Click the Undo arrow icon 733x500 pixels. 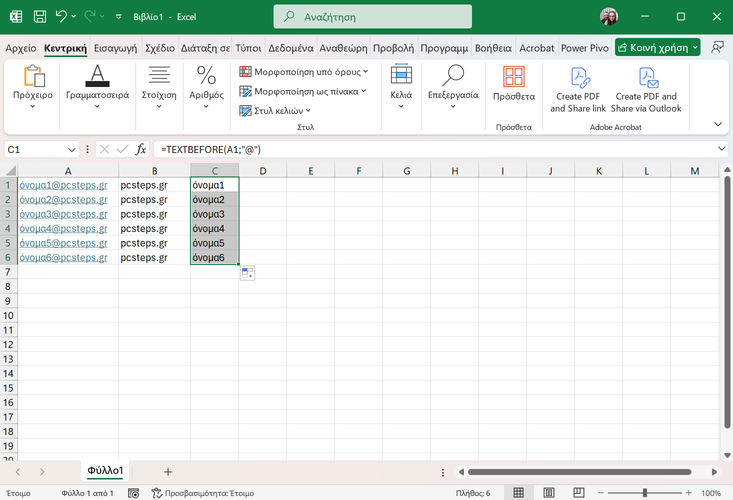62,17
